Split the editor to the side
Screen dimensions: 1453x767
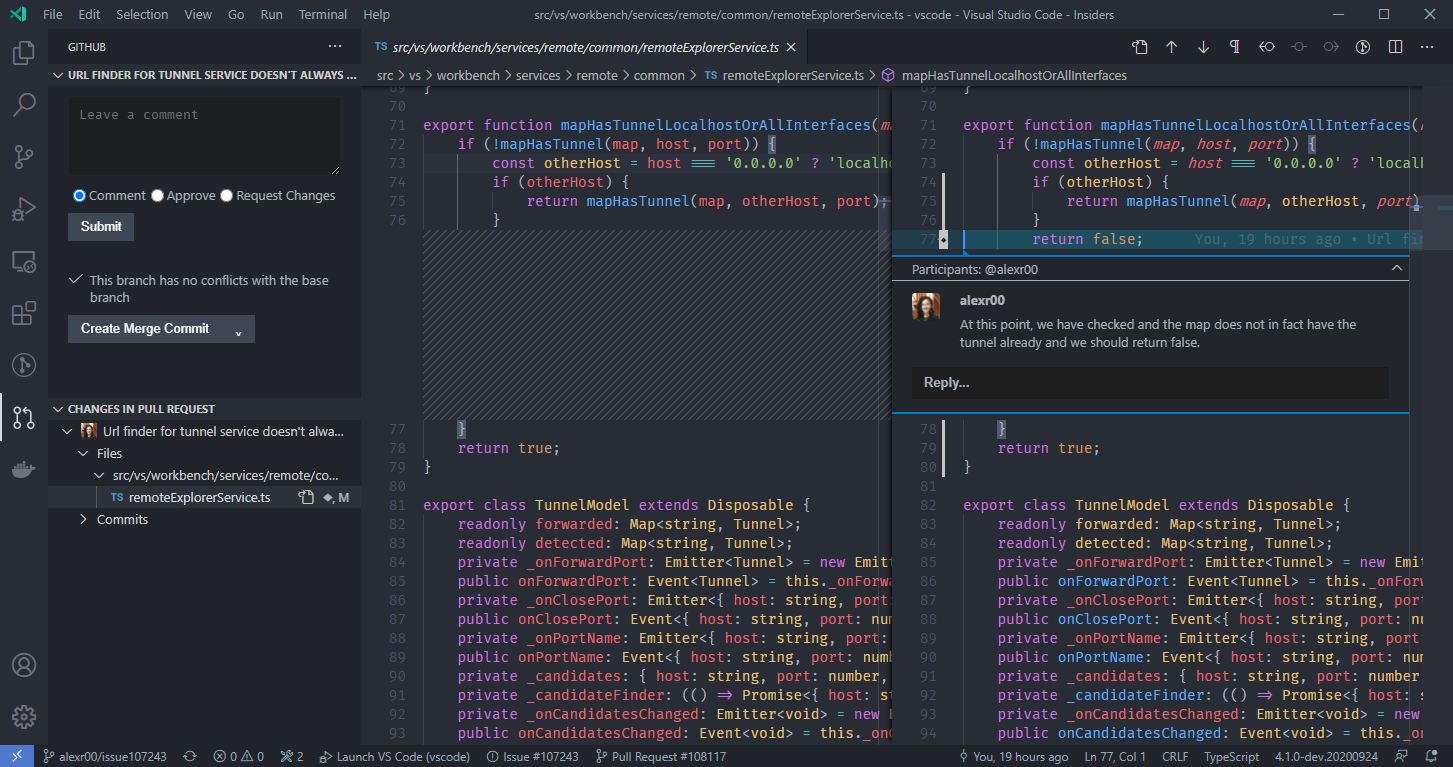pyautogui.click(x=1395, y=47)
